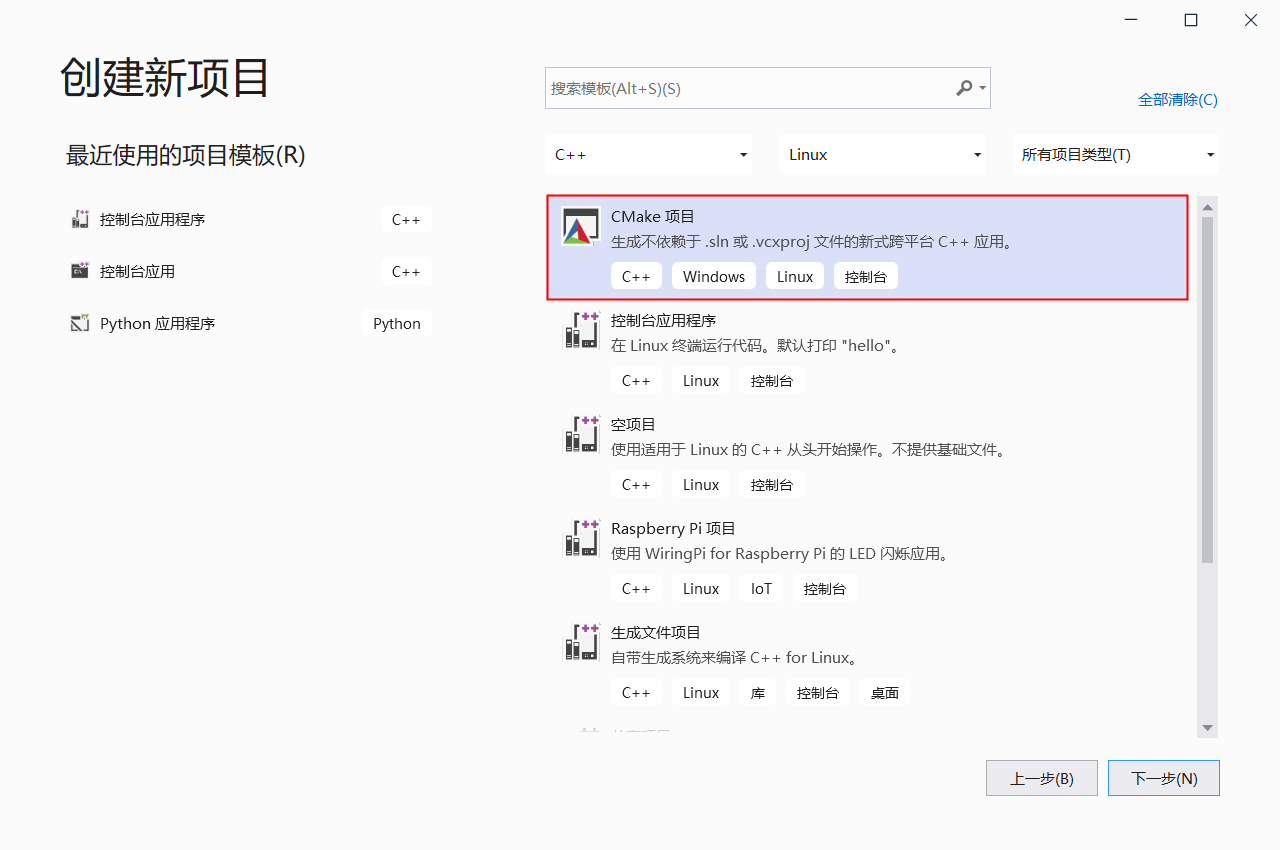1280x850 pixels.
Task: Click the 下一步(N) button
Action: tap(1164, 778)
